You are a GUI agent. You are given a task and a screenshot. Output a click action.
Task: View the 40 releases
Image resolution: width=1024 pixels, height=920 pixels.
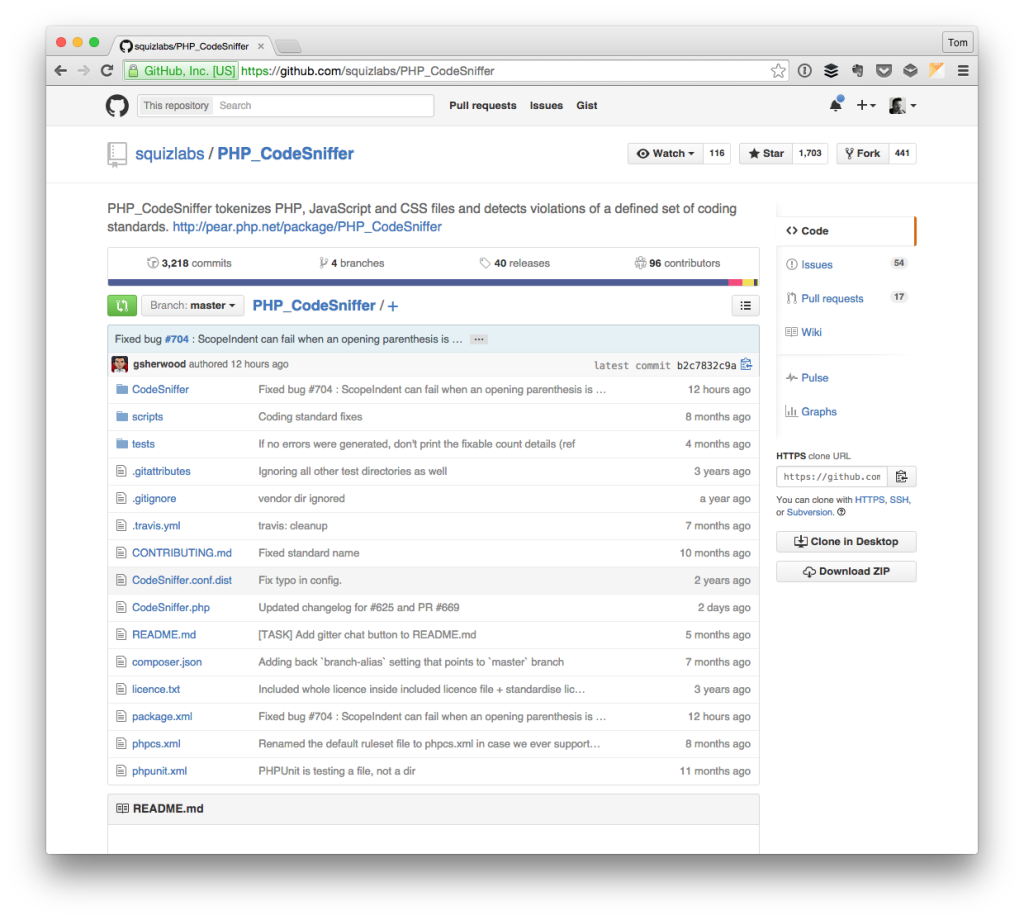coord(515,263)
